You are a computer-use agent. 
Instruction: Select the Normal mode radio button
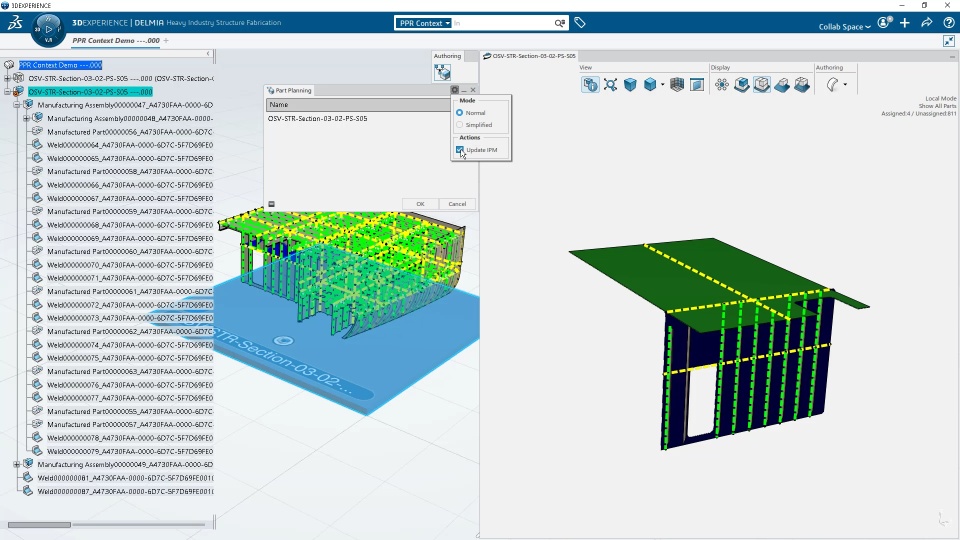pyautogui.click(x=459, y=113)
